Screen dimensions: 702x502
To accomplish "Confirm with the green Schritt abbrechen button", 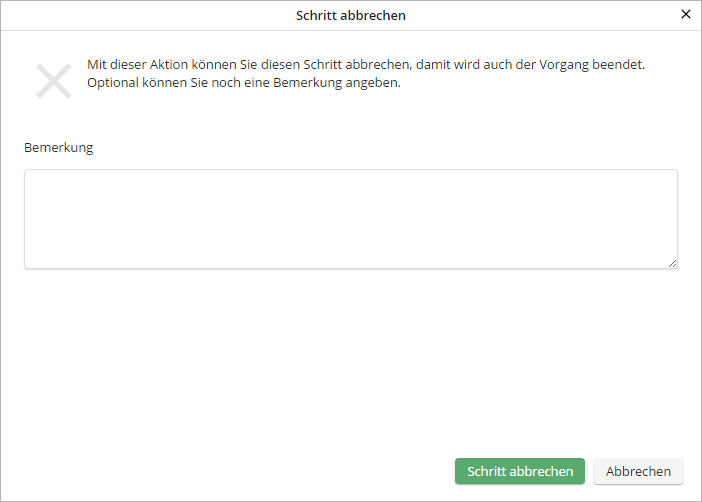I will (520, 471).
